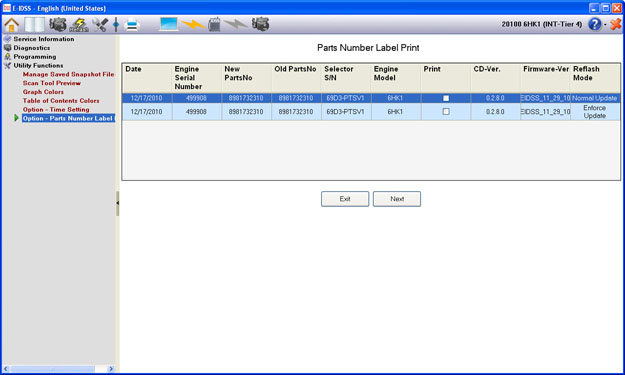
Task: Click the gray lightning bolt icon
Action: pos(236,24)
